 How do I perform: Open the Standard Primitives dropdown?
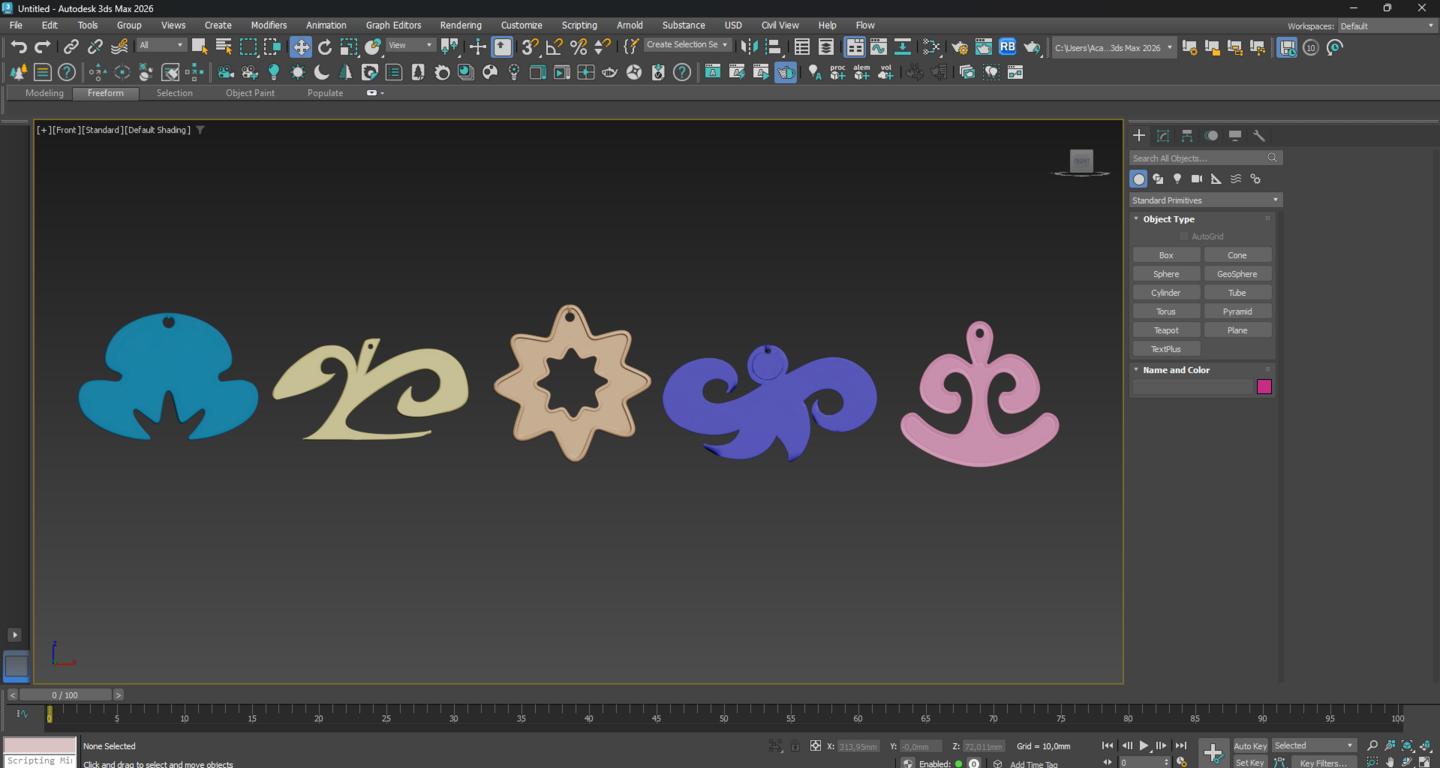point(1205,200)
